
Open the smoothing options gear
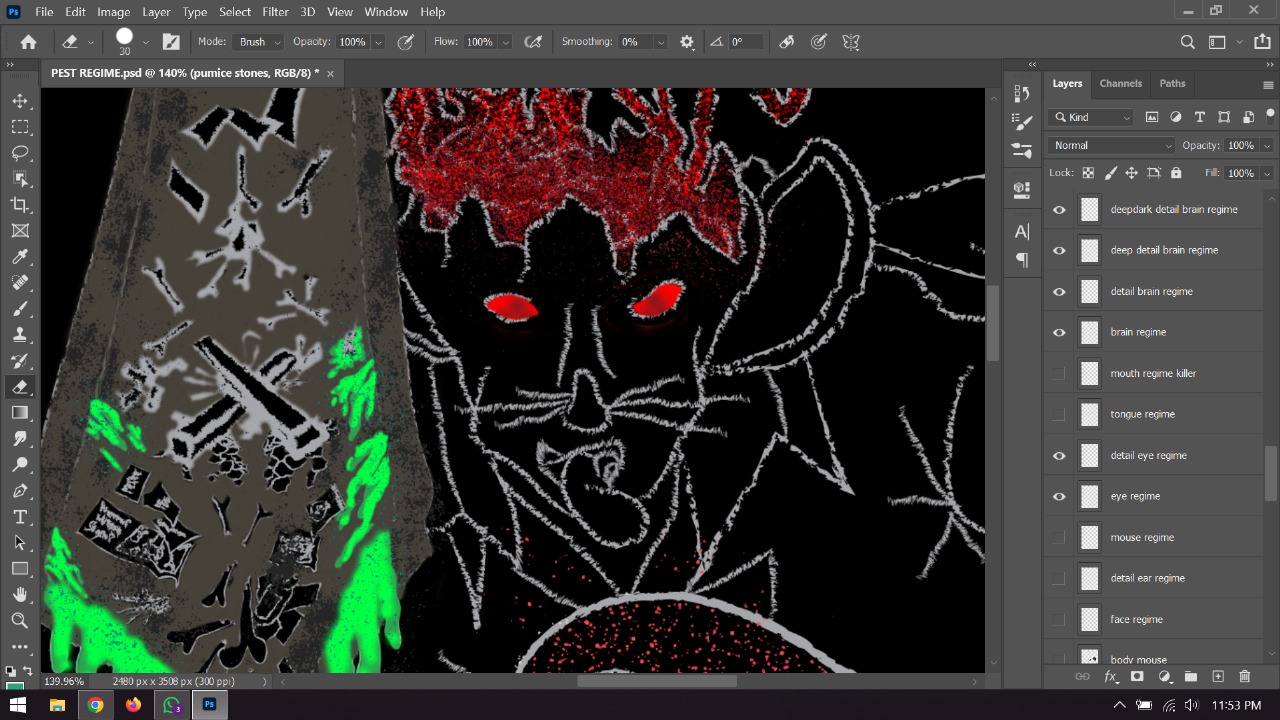click(x=687, y=42)
